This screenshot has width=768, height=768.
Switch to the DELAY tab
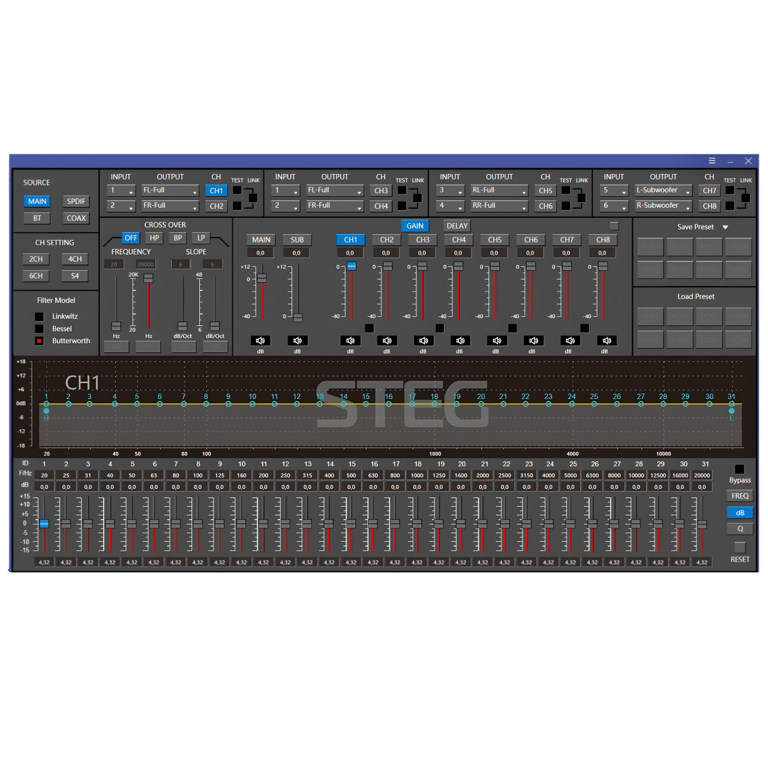click(457, 226)
